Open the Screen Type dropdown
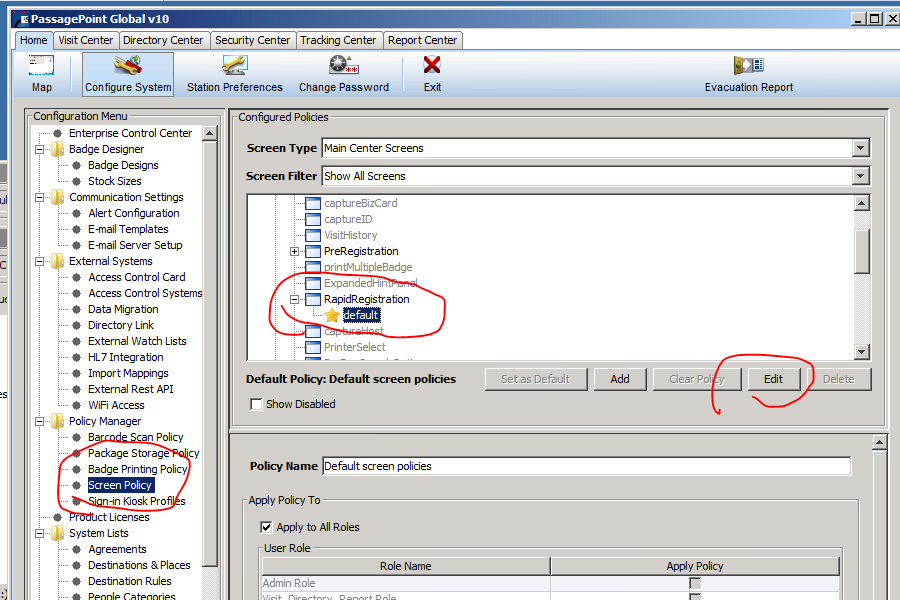This screenshot has height=600, width=900. click(x=860, y=148)
